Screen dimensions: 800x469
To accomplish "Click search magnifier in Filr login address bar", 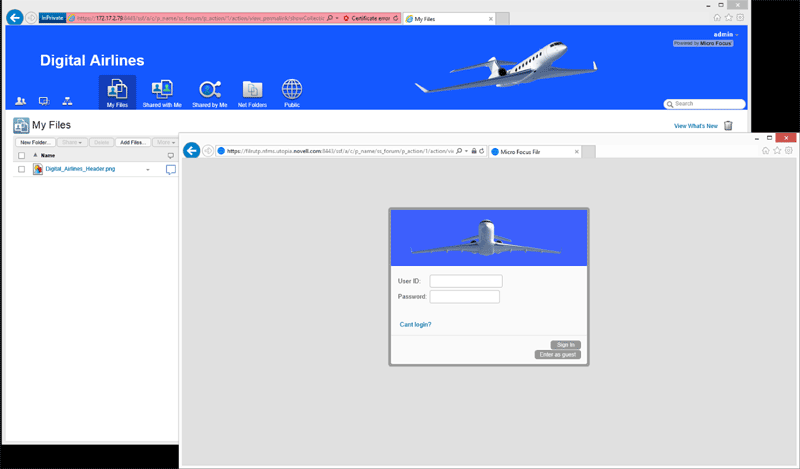I will pyautogui.click(x=459, y=151).
